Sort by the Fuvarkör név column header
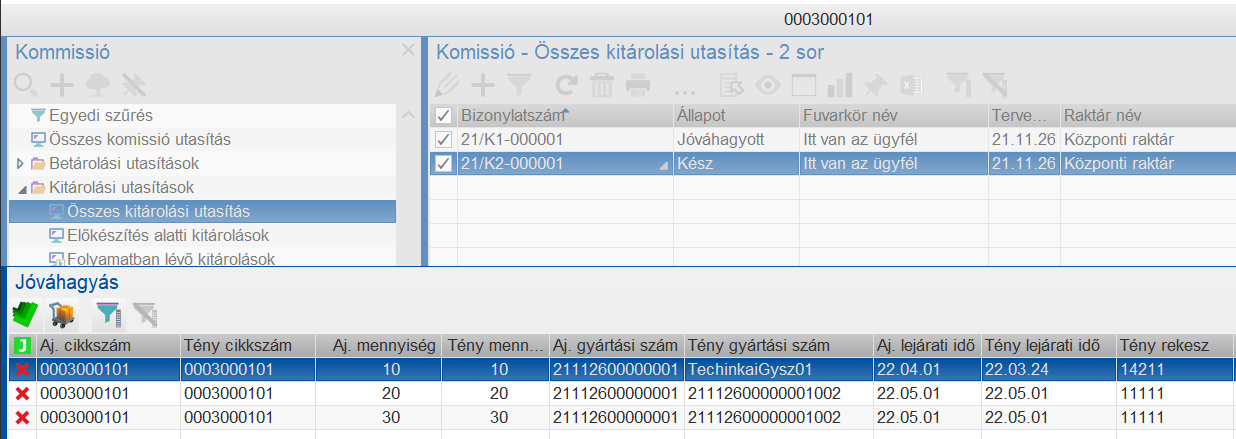This screenshot has height=439, width=1236. pos(892,114)
